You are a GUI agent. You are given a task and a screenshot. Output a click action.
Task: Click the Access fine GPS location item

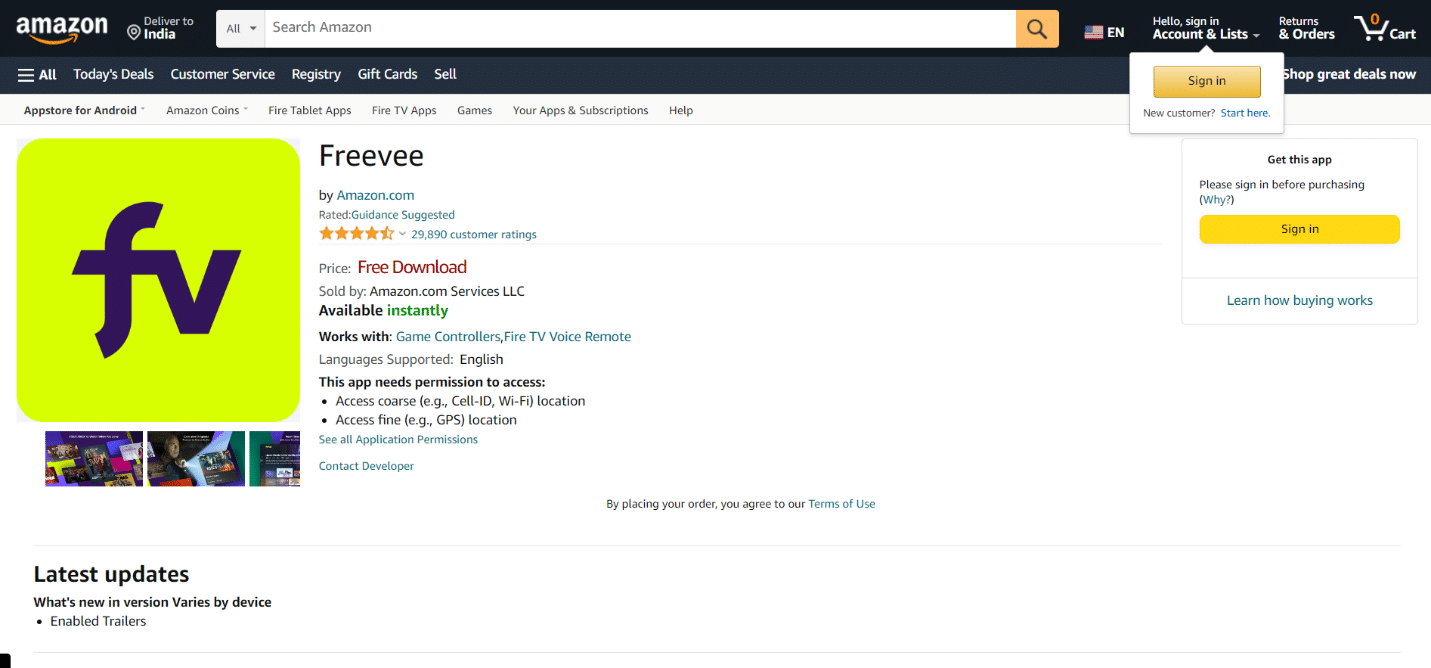(426, 420)
